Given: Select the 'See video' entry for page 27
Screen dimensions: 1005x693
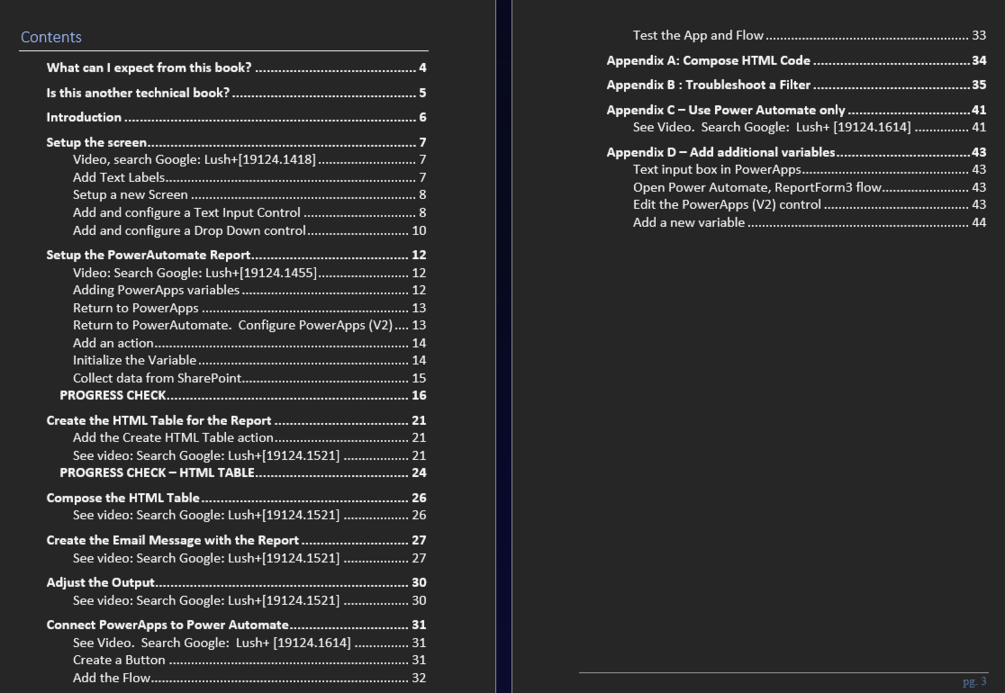Looking at the screenshot, I should pos(249,558).
